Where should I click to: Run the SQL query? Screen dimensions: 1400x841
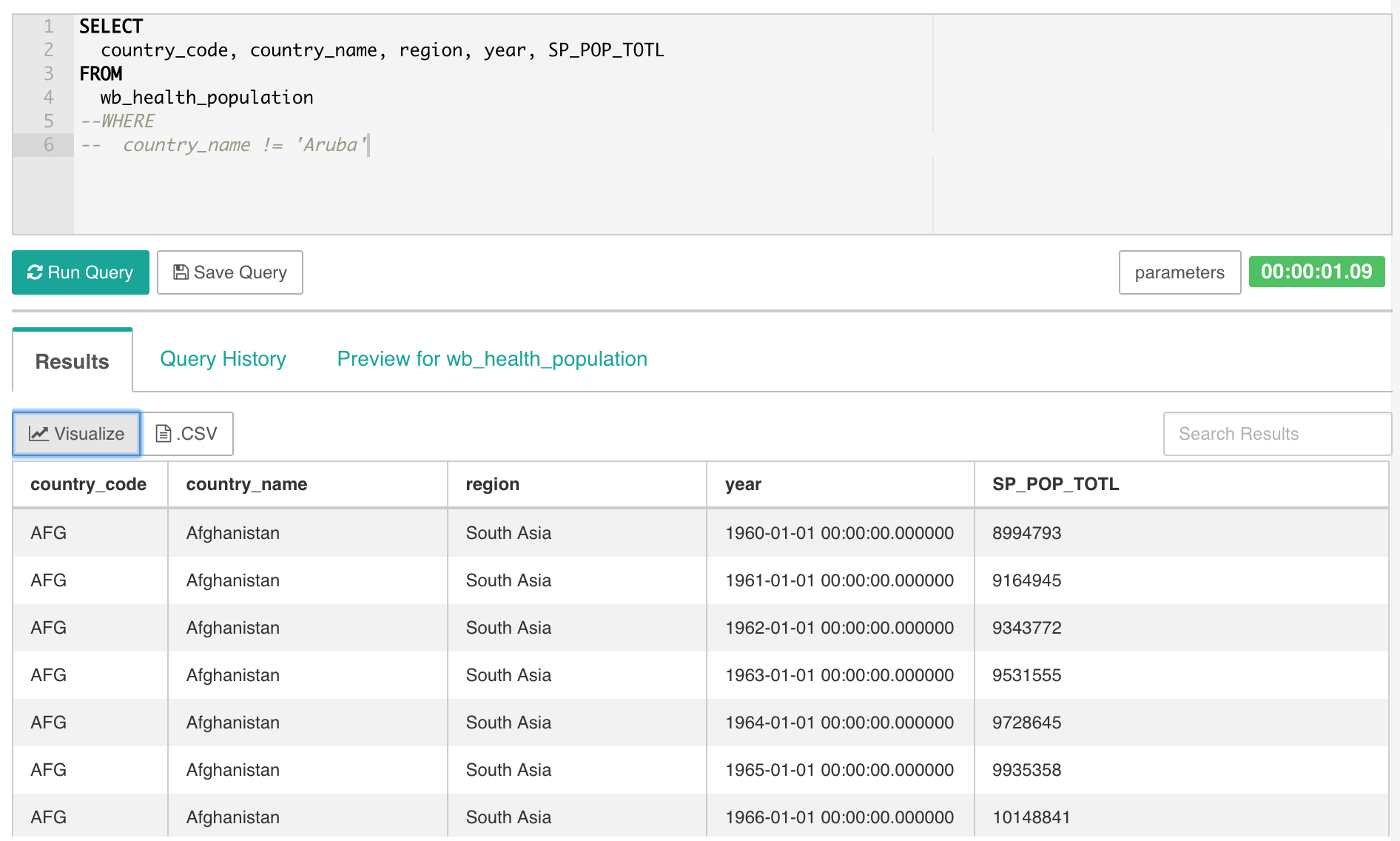[80, 272]
